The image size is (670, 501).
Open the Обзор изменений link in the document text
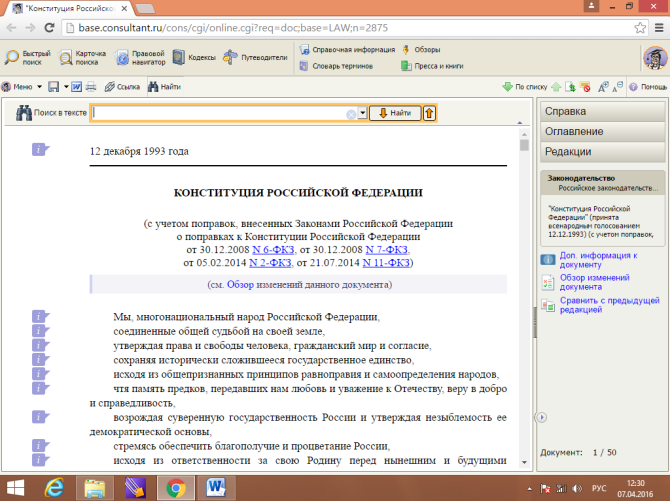click(x=240, y=285)
